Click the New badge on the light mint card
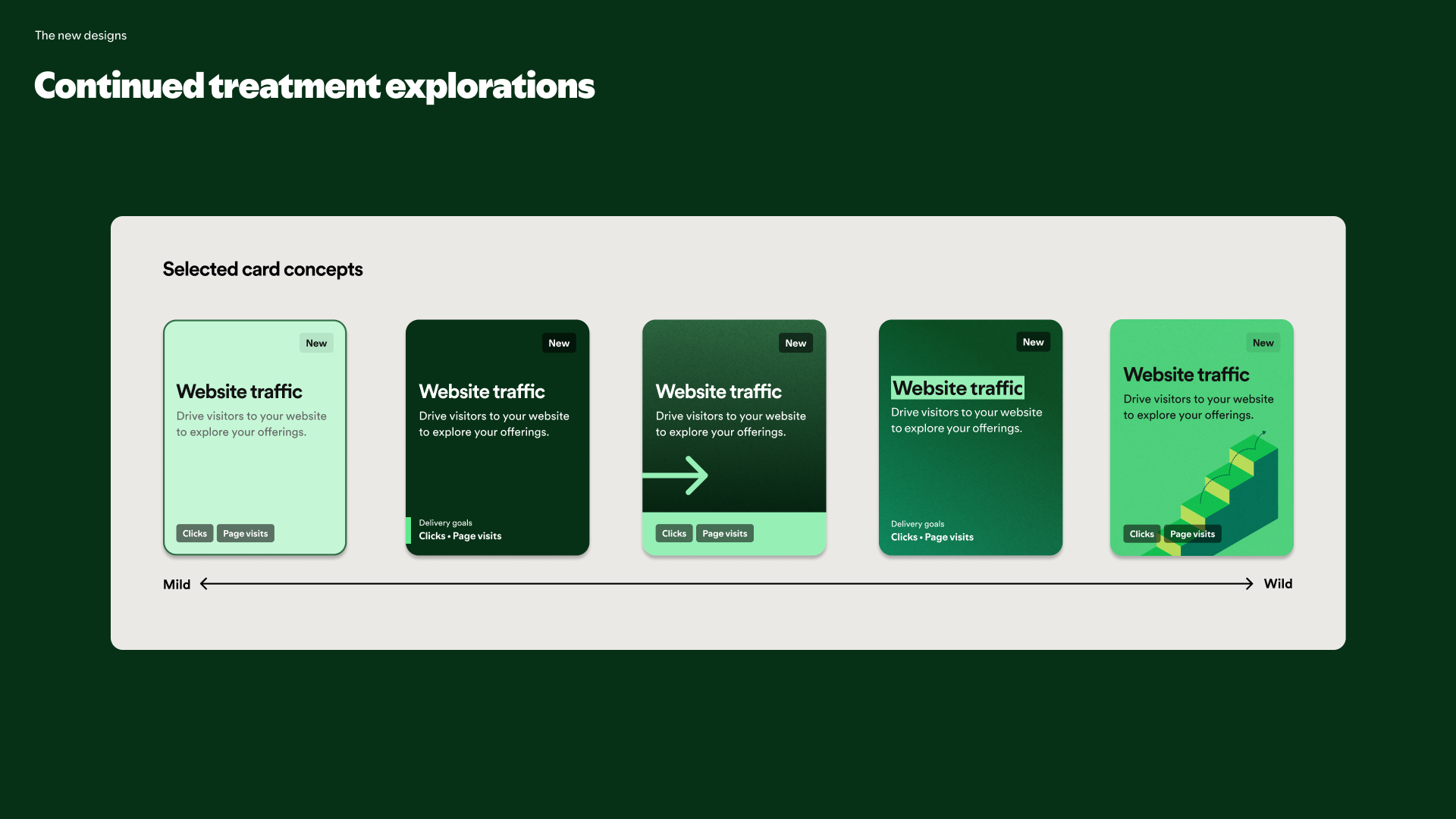 click(x=316, y=343)
